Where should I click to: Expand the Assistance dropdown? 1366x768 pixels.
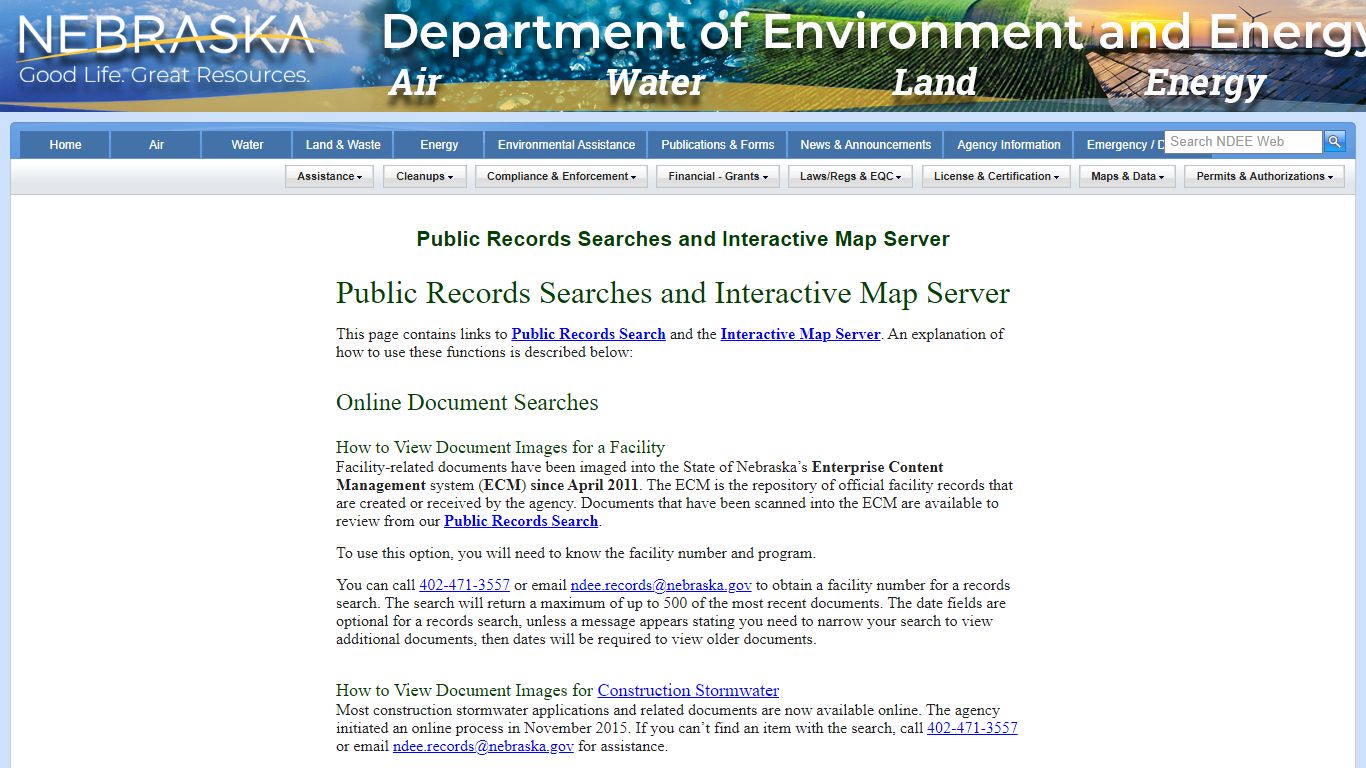click(x=329, y=176)
